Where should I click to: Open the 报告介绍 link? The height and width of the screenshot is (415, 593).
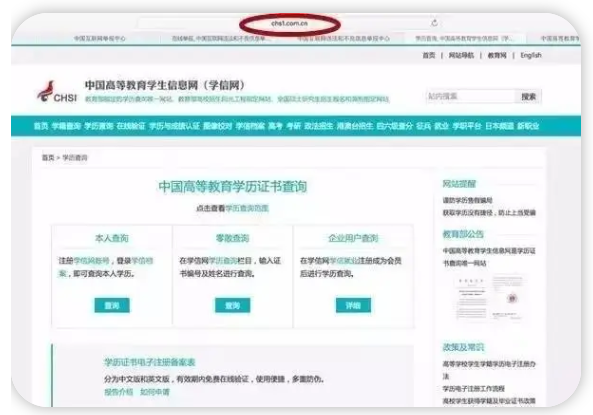tap(119, 392)
